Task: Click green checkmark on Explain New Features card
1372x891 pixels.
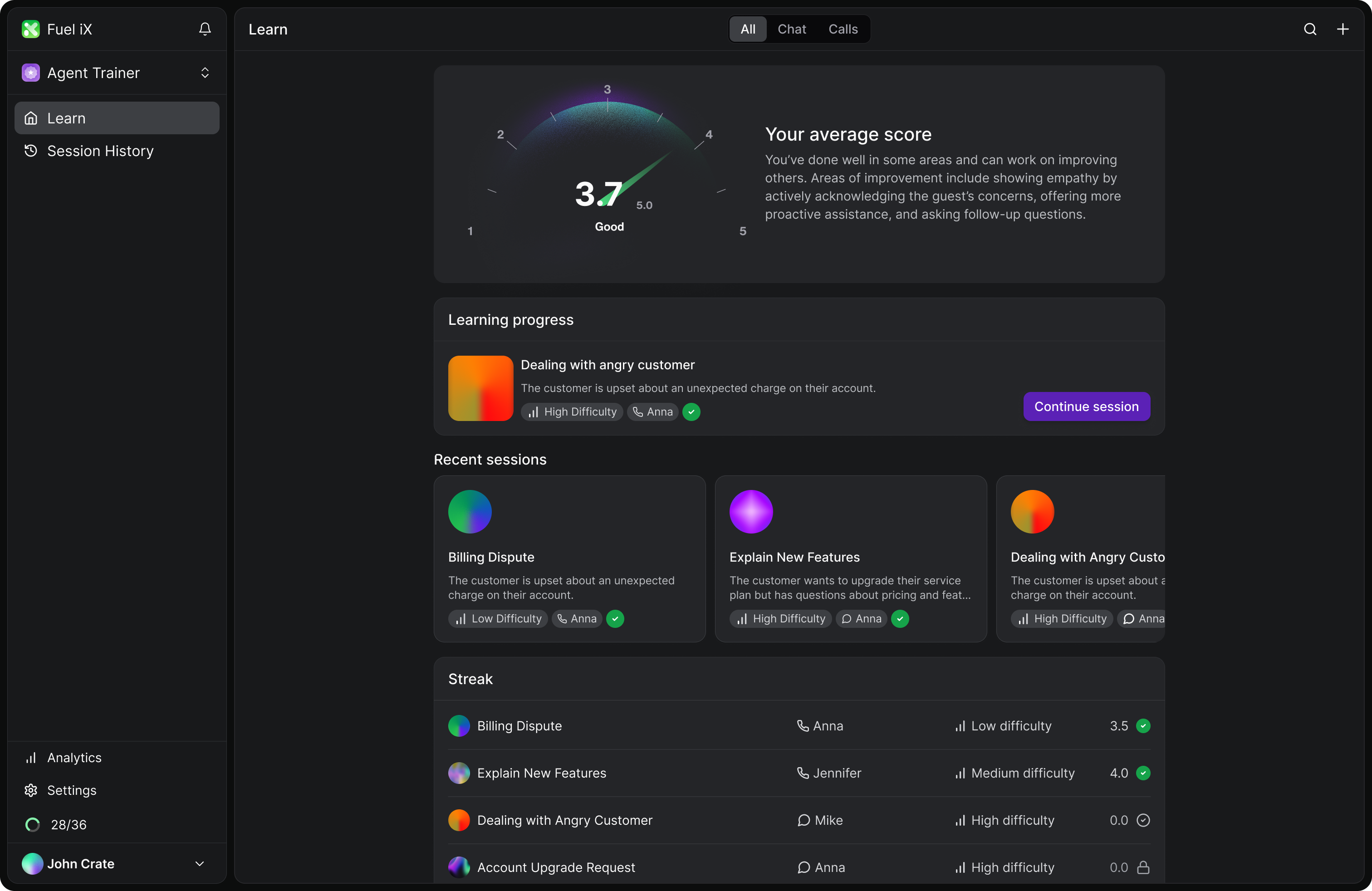Action: (900, 618)
